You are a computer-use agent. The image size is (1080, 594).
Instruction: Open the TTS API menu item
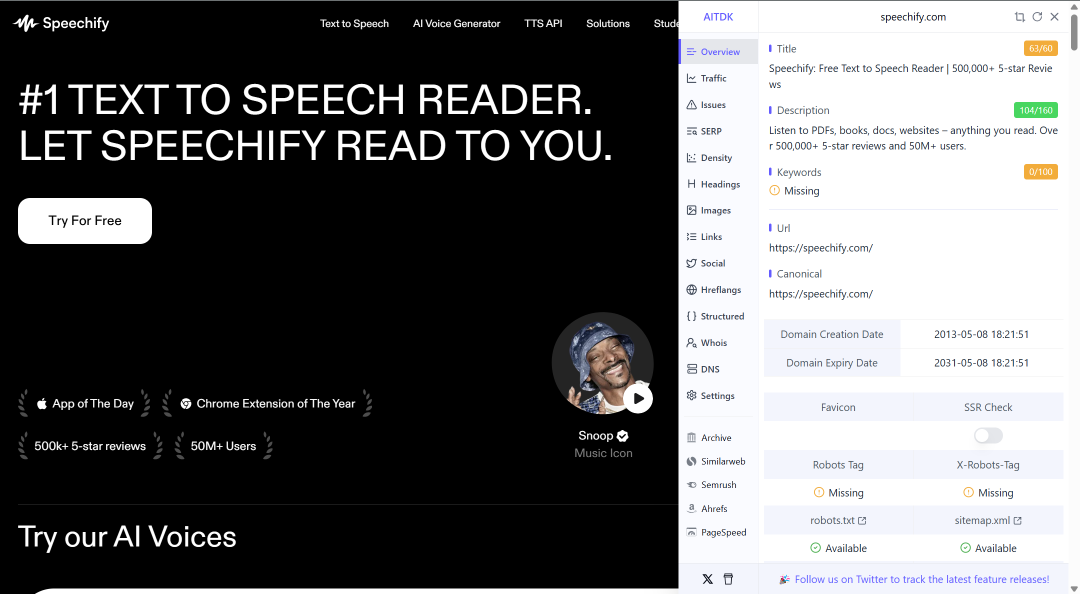click(543, 23)
